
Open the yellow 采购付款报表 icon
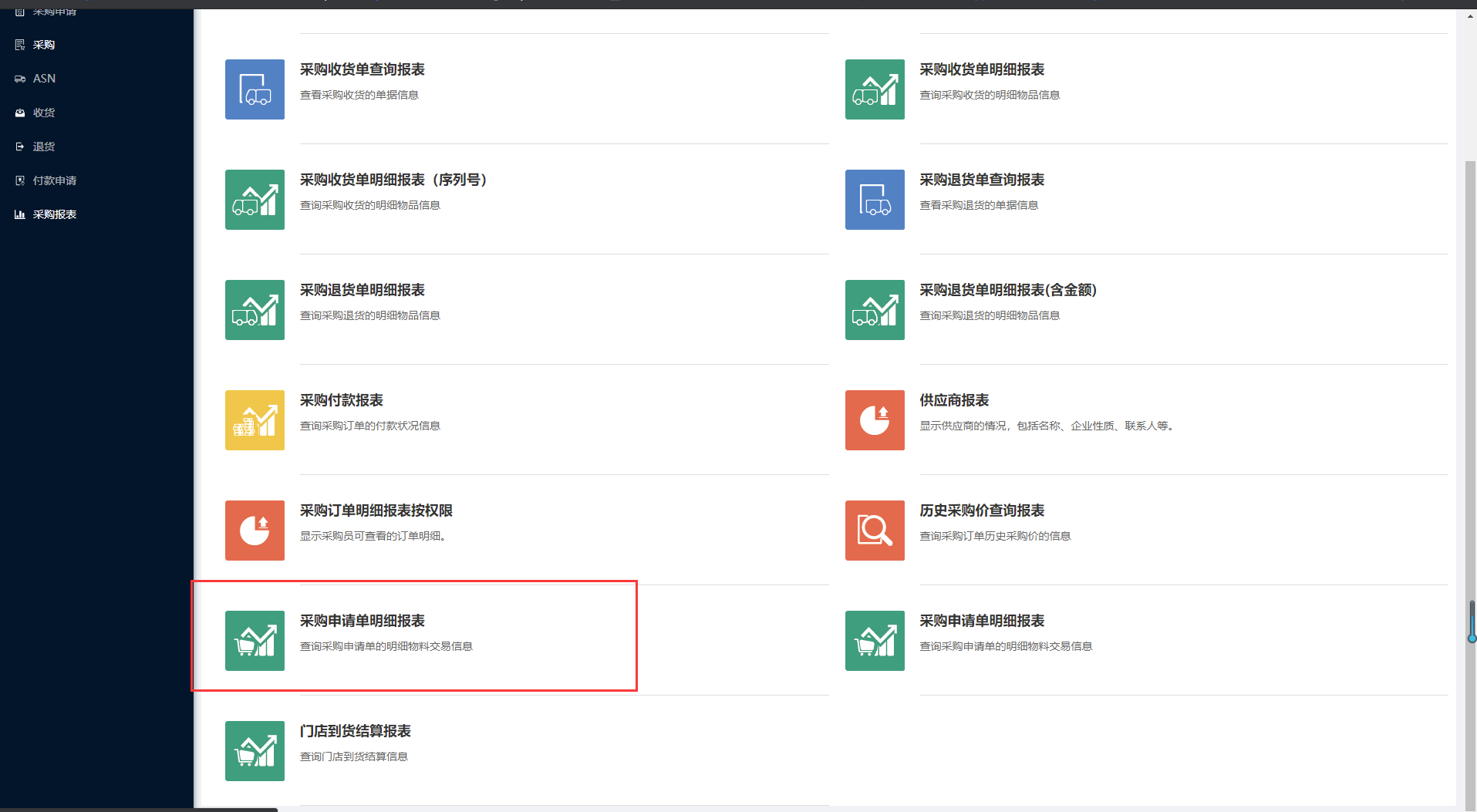coord(255,420)
